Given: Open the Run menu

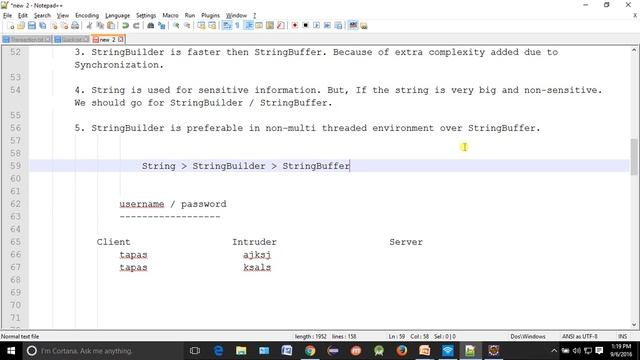Looking at the screenshot, I should [190, 16].
